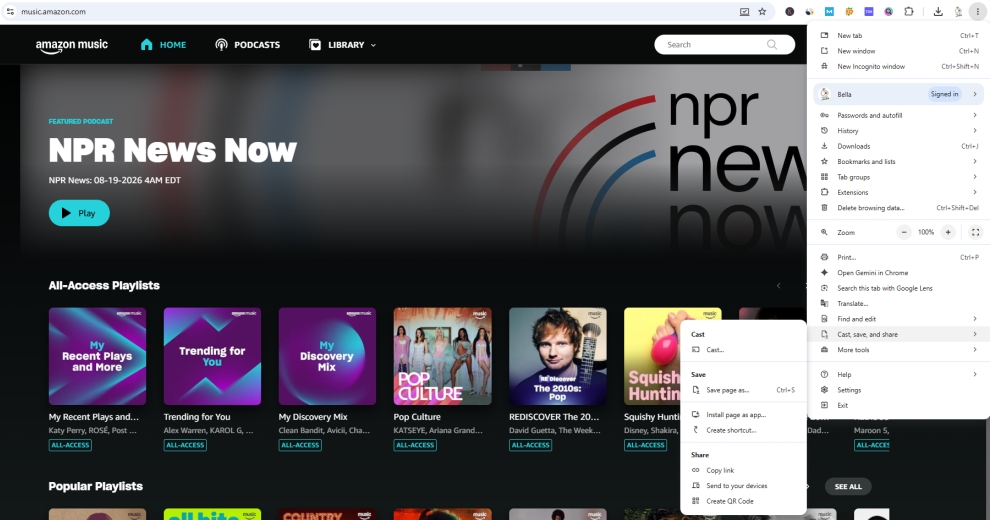Select Install page as app...

744,415
